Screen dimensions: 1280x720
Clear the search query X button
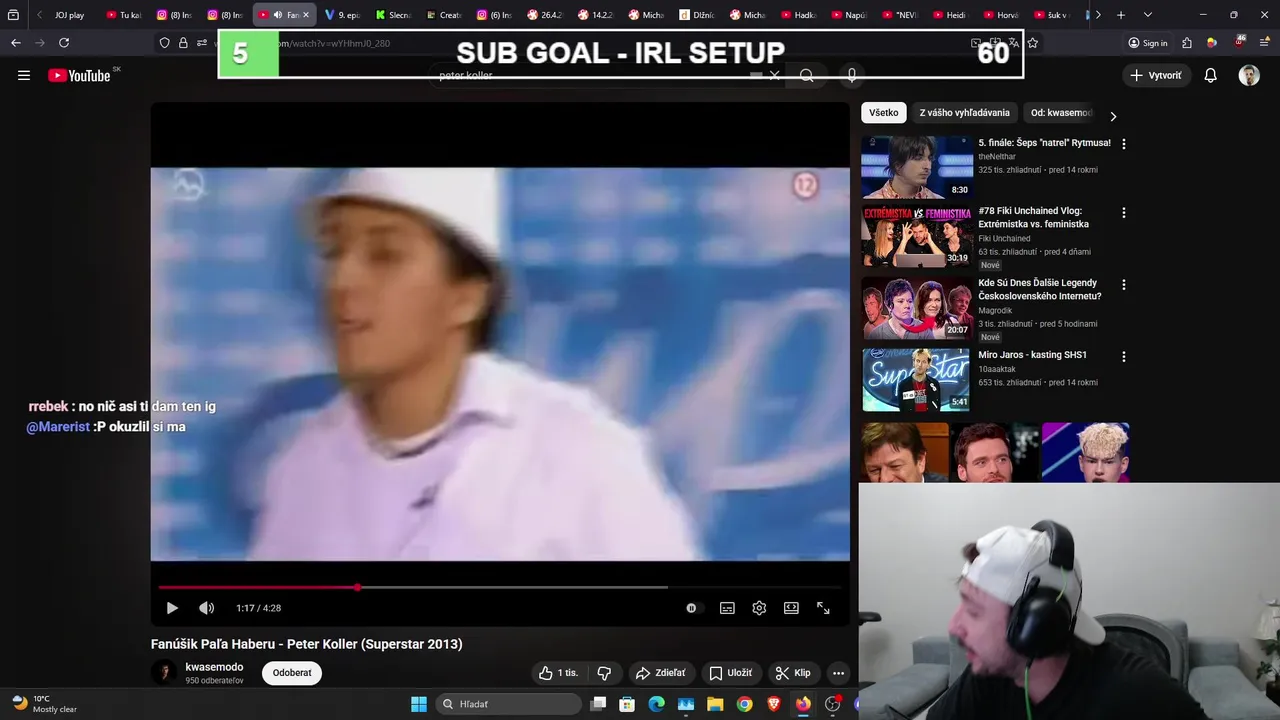click(x=774, y=75)
